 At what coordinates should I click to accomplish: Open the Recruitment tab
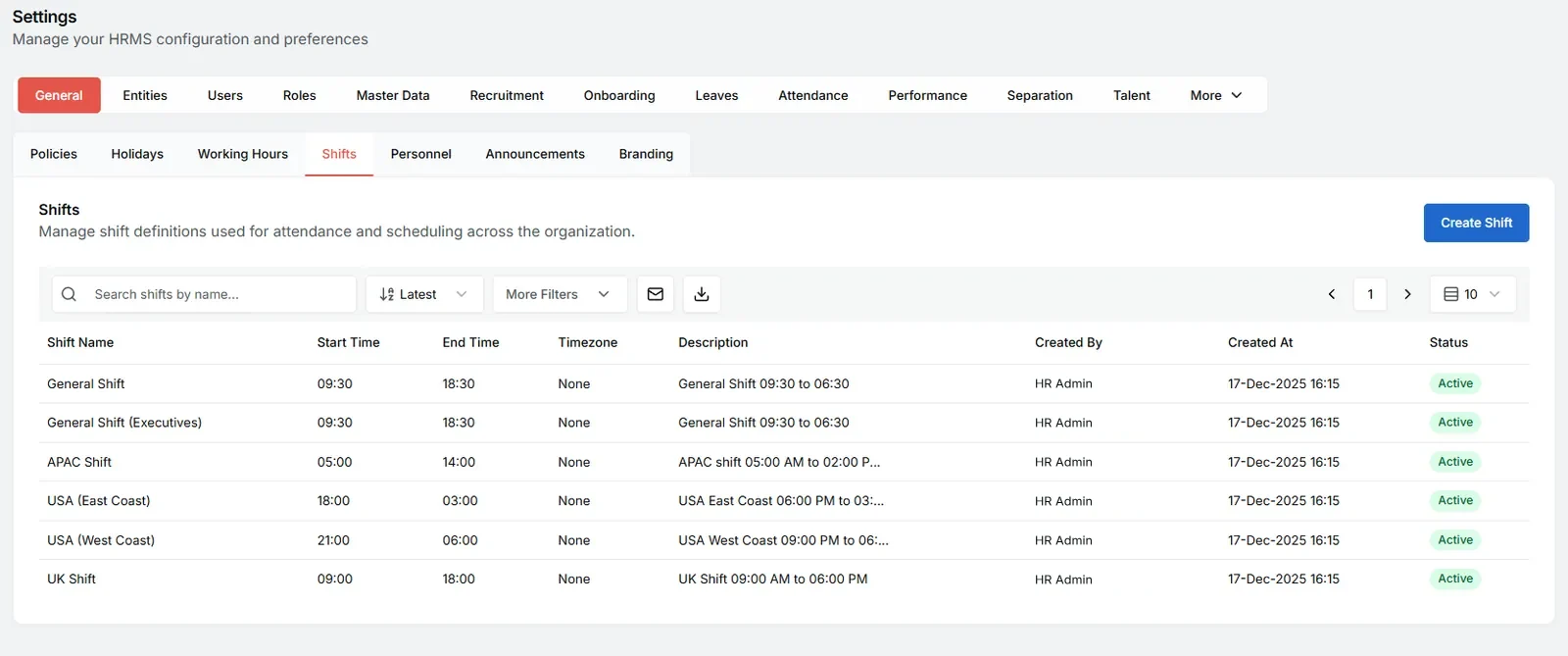coord(507,95)
